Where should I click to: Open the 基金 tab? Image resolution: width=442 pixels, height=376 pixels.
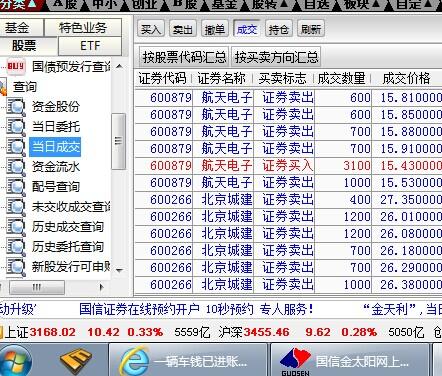[22, 28]
